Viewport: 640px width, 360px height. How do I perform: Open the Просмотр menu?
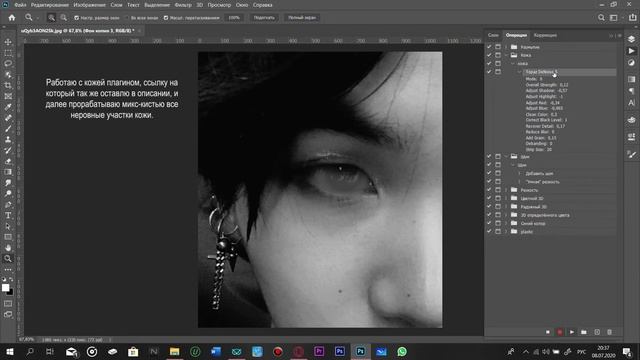(x=219, y=5)
